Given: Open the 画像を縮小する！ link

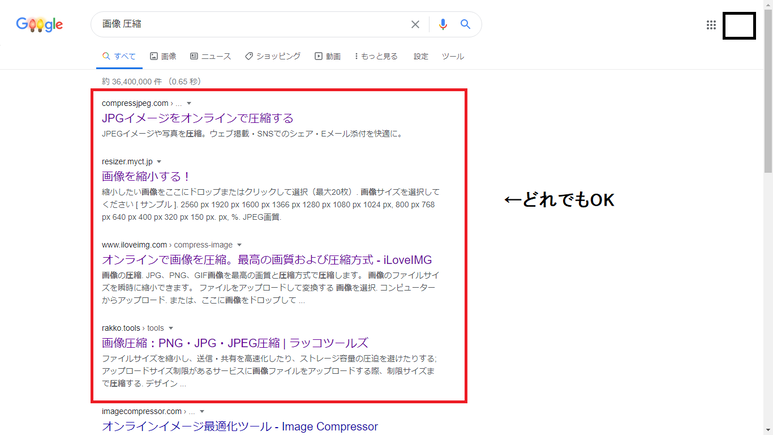Looking at the screenshot, I should 146,177.
